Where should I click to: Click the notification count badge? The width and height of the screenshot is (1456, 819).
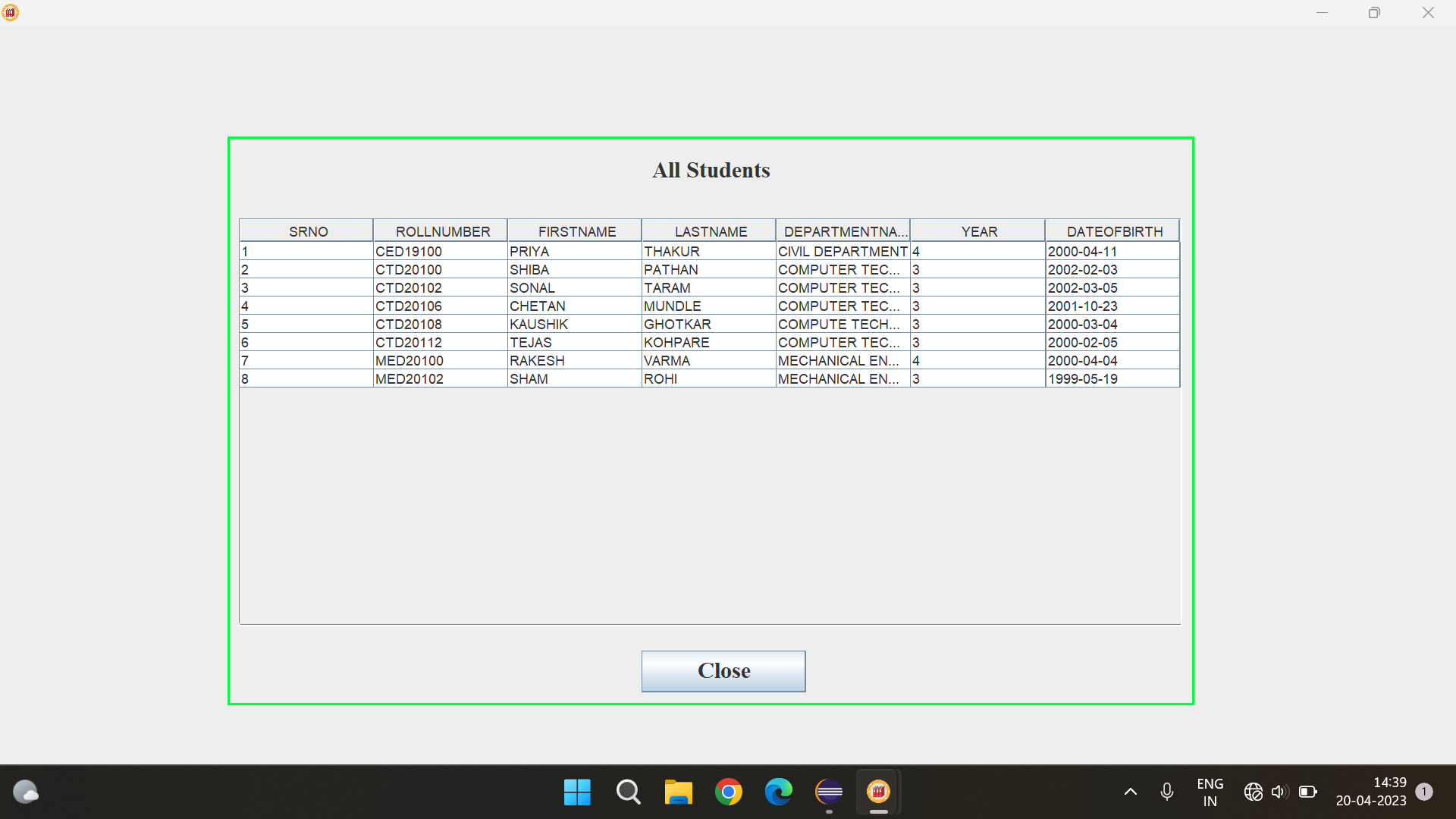click(x=1423, y=792)
